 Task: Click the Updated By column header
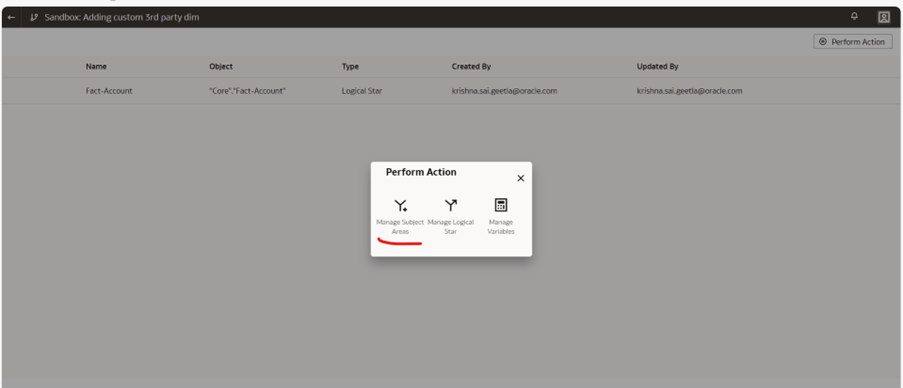pos(658,66)
